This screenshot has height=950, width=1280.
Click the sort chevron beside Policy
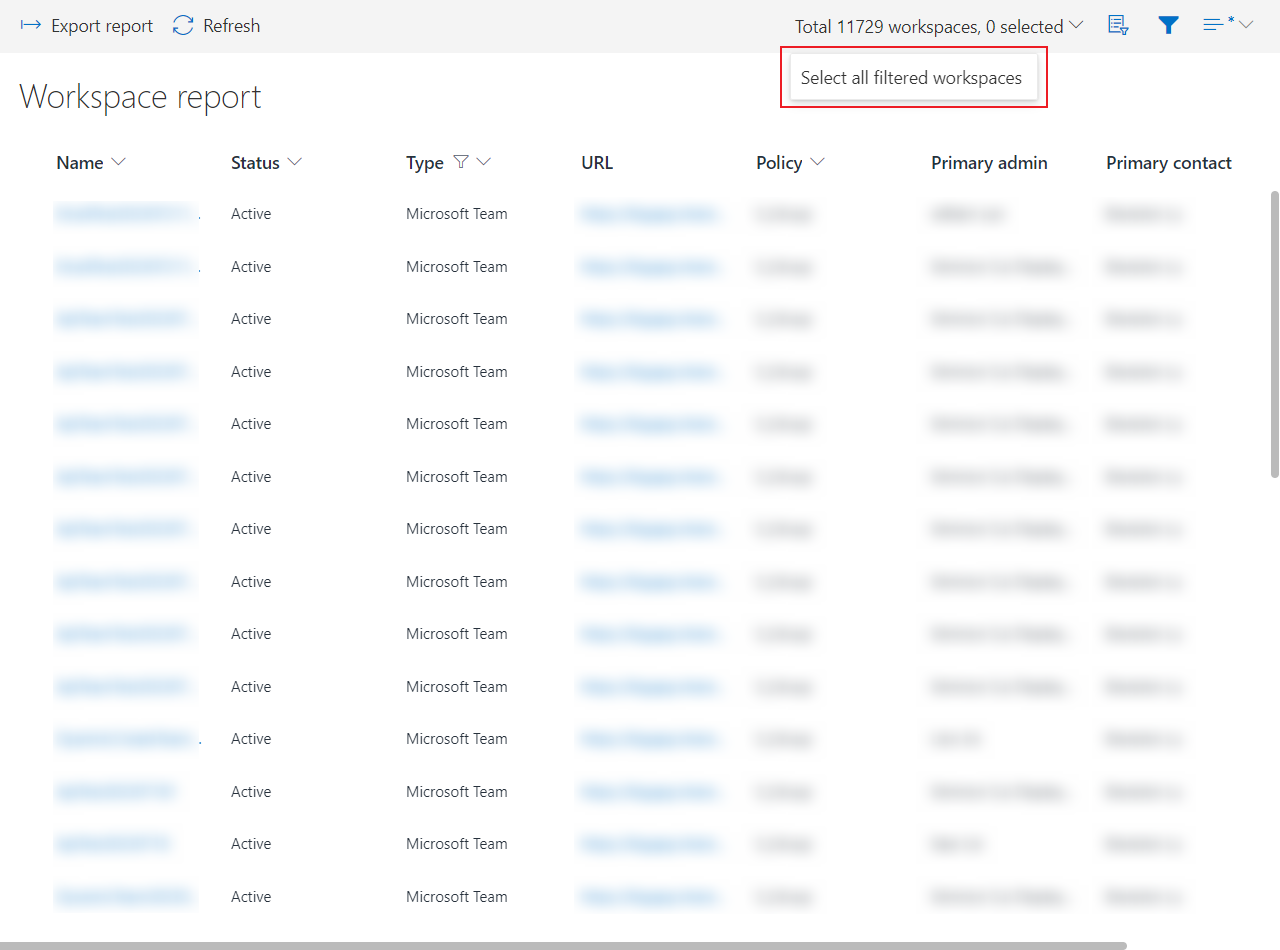click(x=818, y=162)
